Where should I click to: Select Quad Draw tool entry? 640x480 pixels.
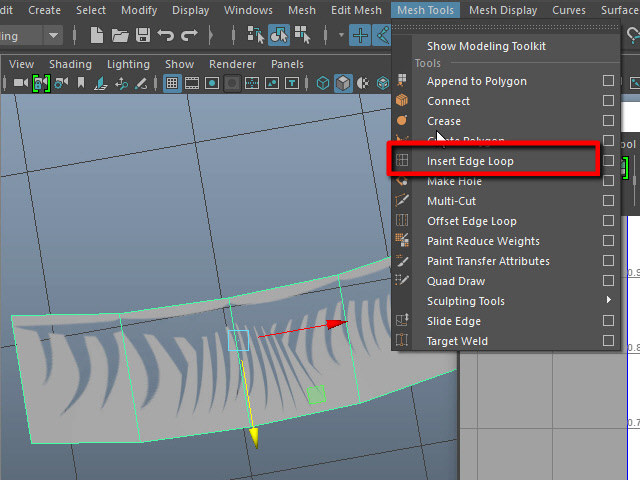pyautogui.click(x=455, y=281)
